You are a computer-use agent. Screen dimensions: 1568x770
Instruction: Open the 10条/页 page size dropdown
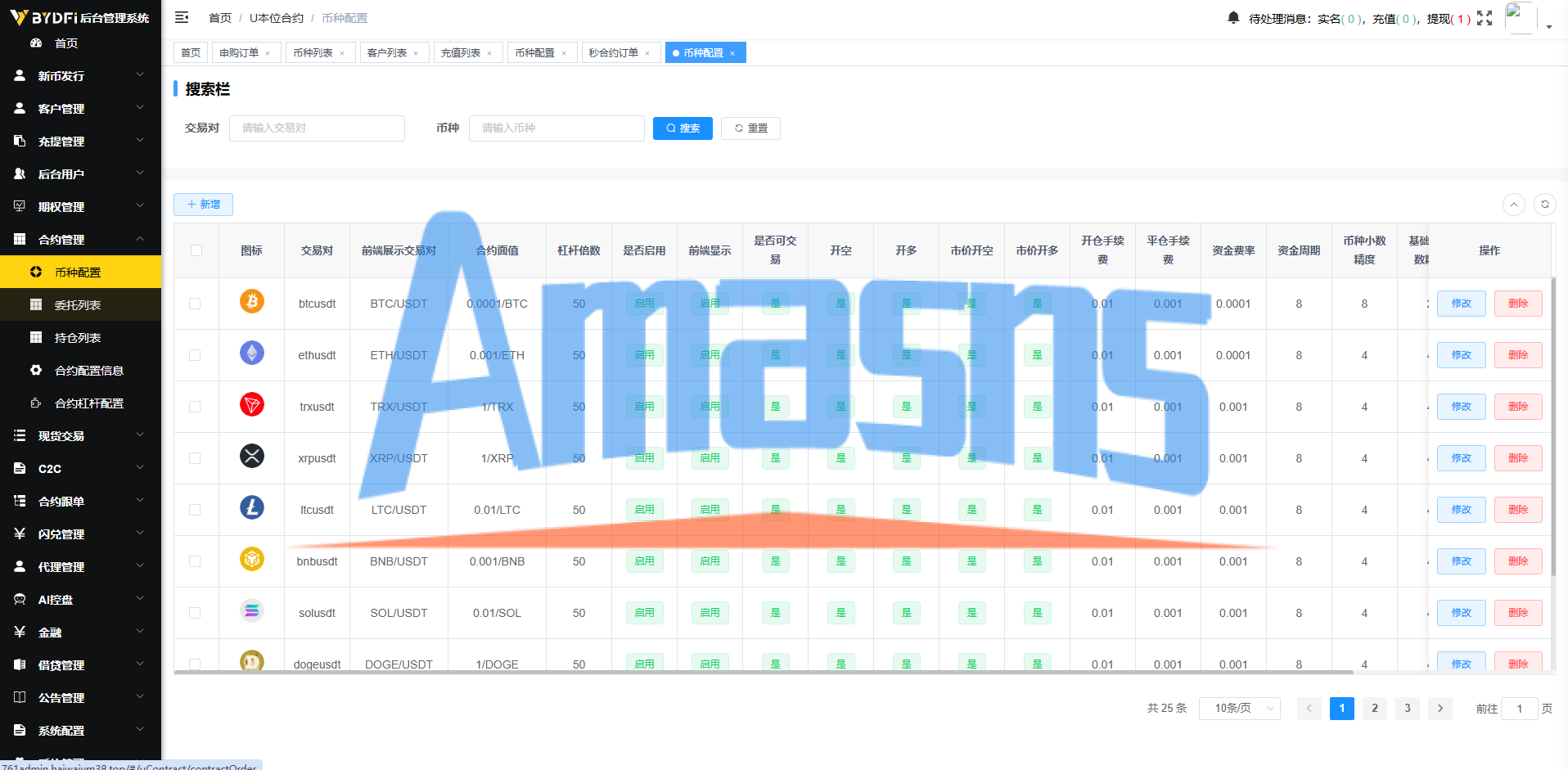tap(1240, 709)
